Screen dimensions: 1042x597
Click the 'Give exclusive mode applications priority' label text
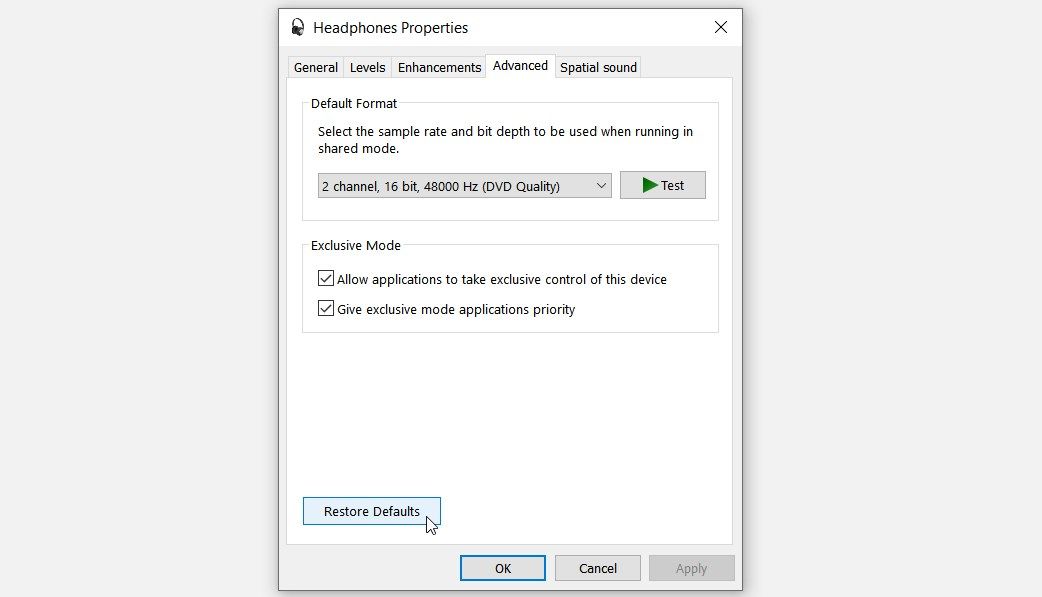pyautogui.click(x=456, y=309)
